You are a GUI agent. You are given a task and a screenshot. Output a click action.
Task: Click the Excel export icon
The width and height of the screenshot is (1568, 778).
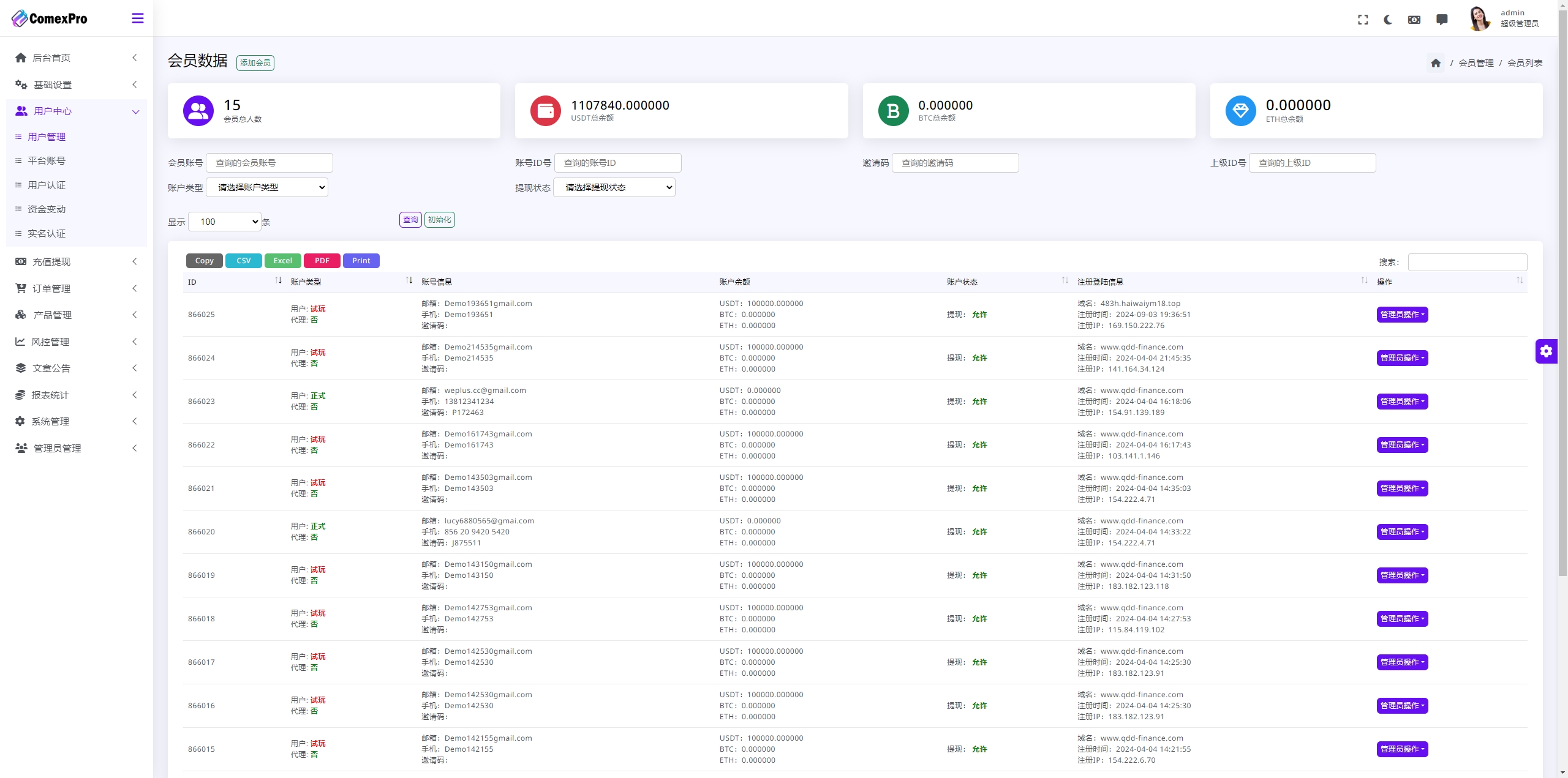tap(282, 260)
